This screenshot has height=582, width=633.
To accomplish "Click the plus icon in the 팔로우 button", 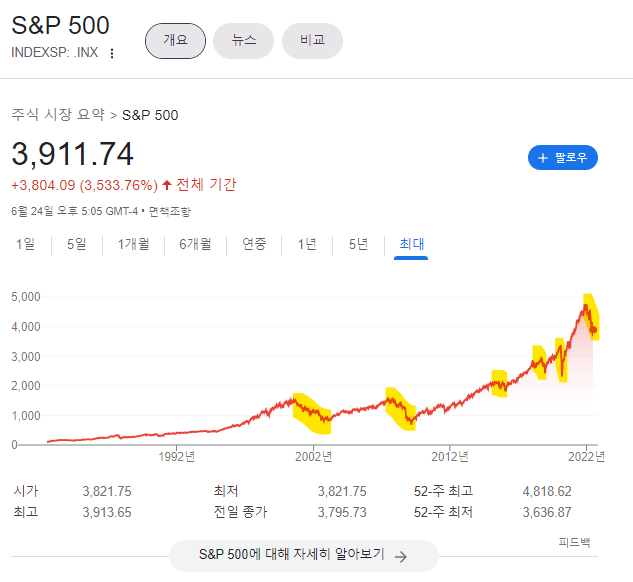I will [x=543, y=158].
